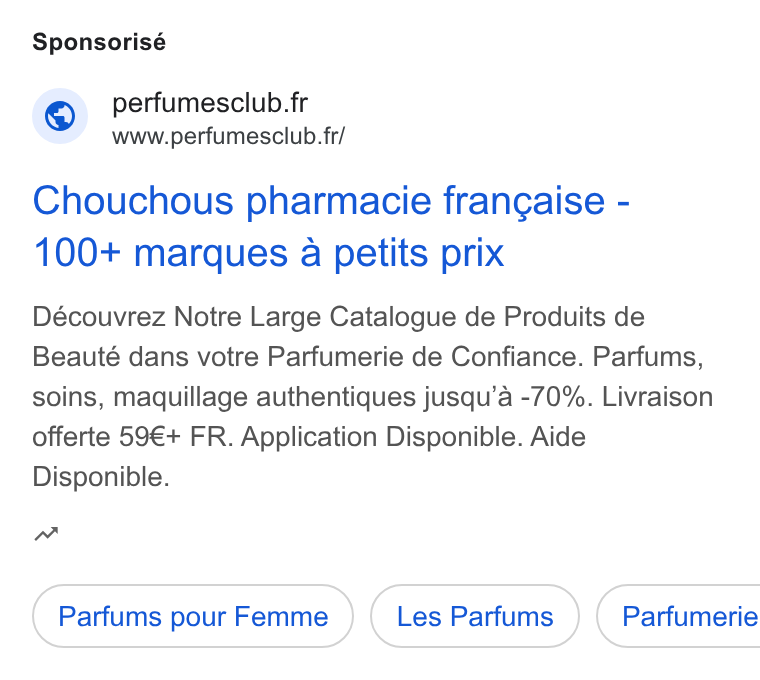Select the 'Parfums pour Femme' sitelink chip
The width and height of the screenshot is (760, 680).
[x=193, y=616]
